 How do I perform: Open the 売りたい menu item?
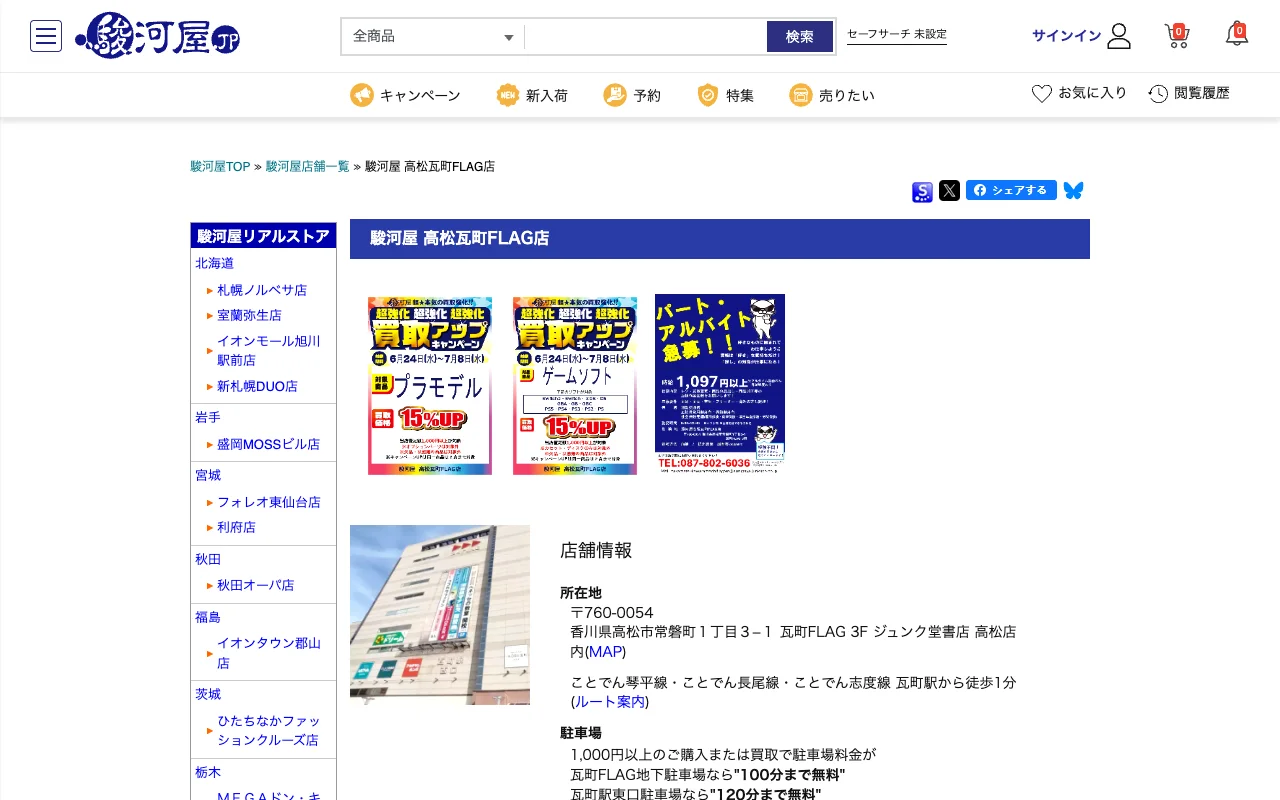click(847, 95)
